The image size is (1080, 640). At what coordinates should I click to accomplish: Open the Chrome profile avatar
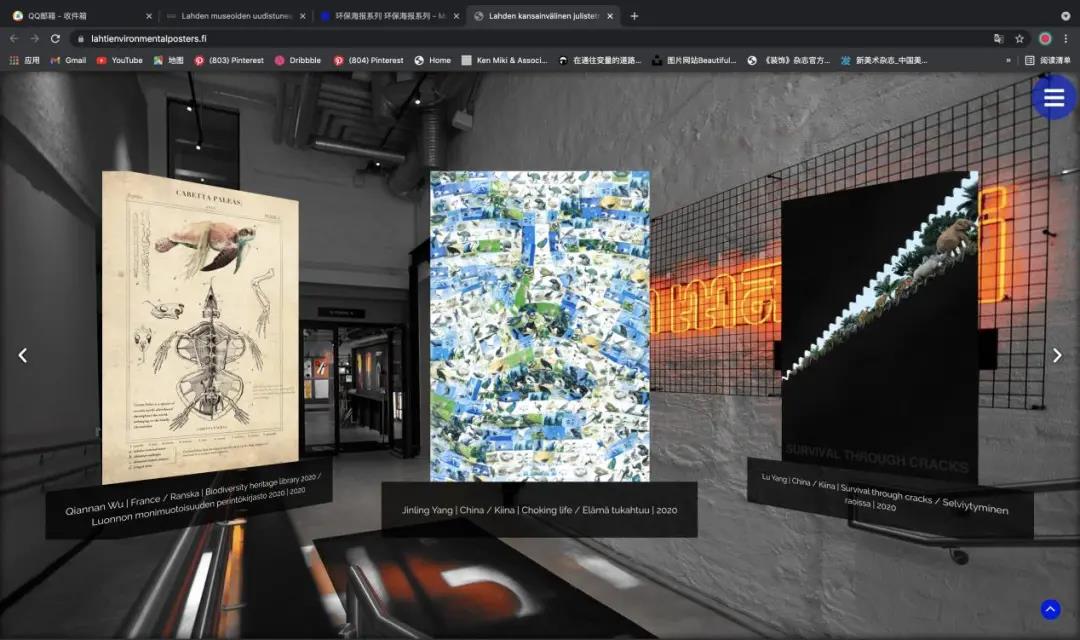coord(1045,39)
